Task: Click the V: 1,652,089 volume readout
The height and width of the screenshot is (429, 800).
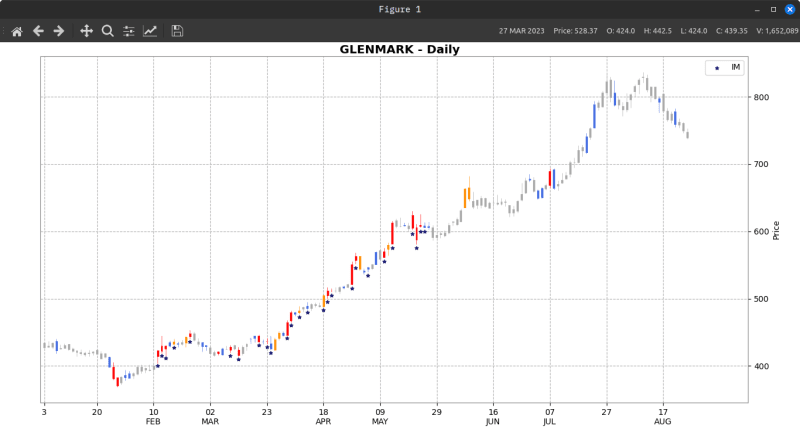Action: click(778, 31)
